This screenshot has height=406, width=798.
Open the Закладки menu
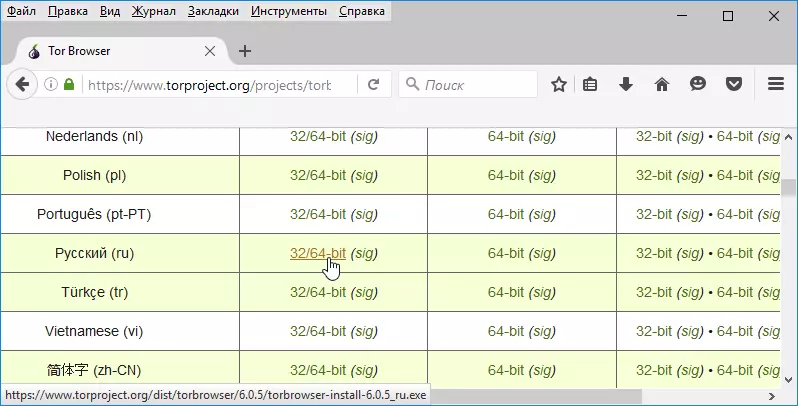click(214, 13)
